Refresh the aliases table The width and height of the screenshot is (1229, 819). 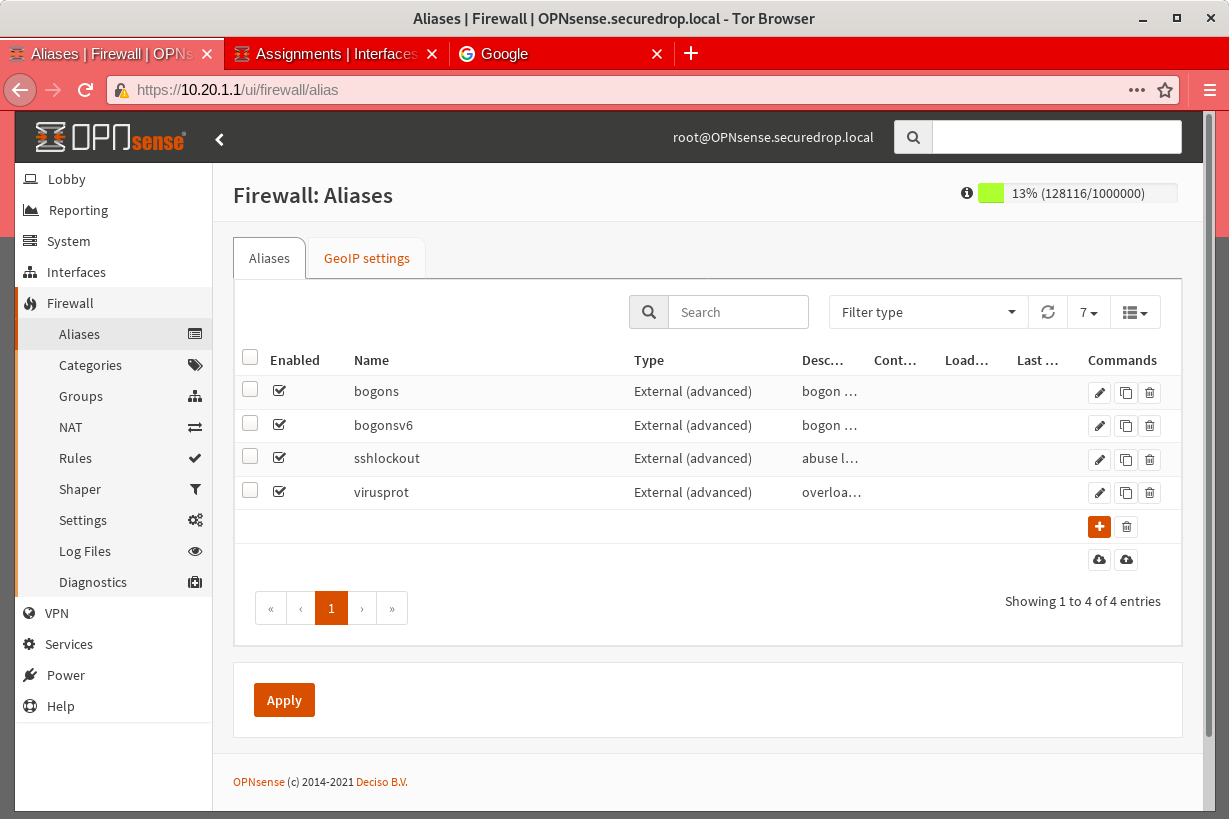(1047, 312)
